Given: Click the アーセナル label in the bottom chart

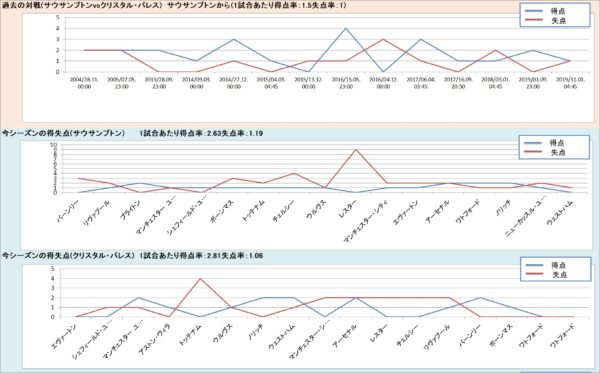Looking at the screenshot, I should (344, 336).
